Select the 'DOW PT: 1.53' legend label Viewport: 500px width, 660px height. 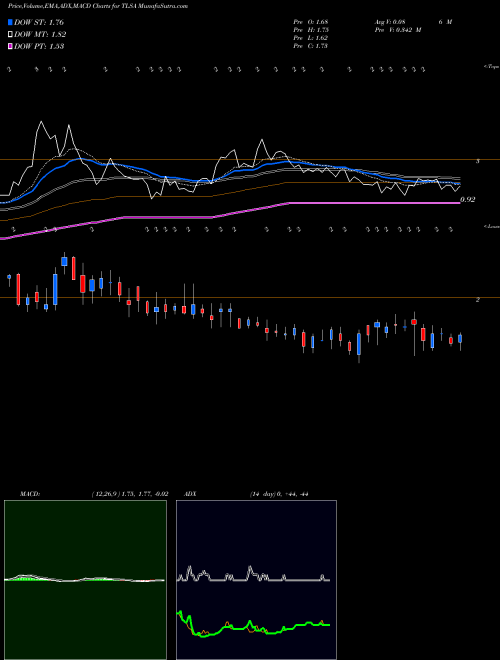tap(39, 47)
